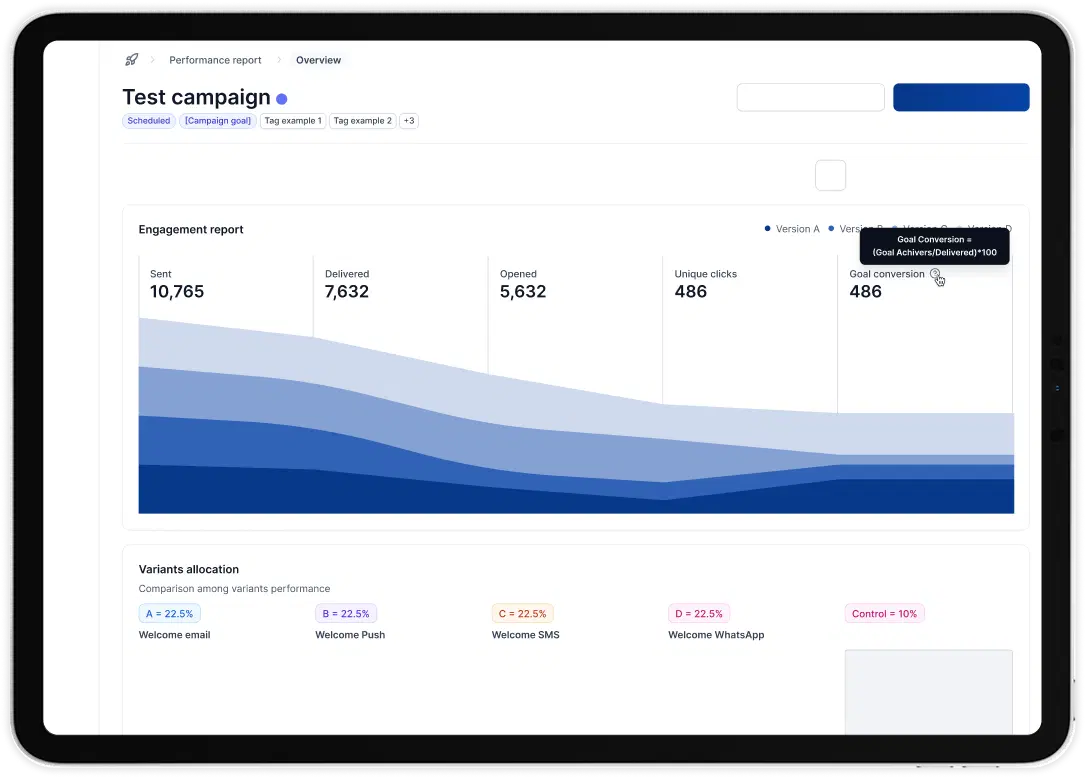Click the info icon beside Goal conversion
1086x778 pixels.
click(935, 274)
